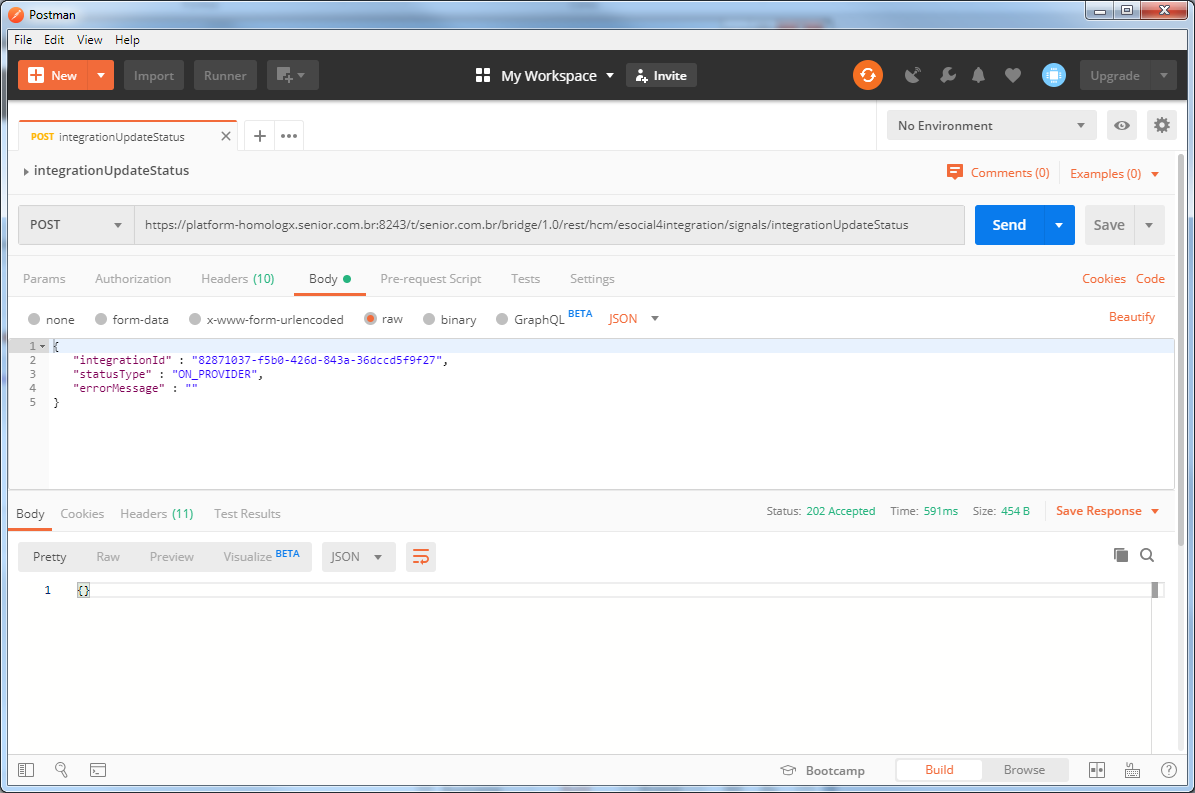
Task: Open the satellite capture requests icon
Action: pos(912,75)
